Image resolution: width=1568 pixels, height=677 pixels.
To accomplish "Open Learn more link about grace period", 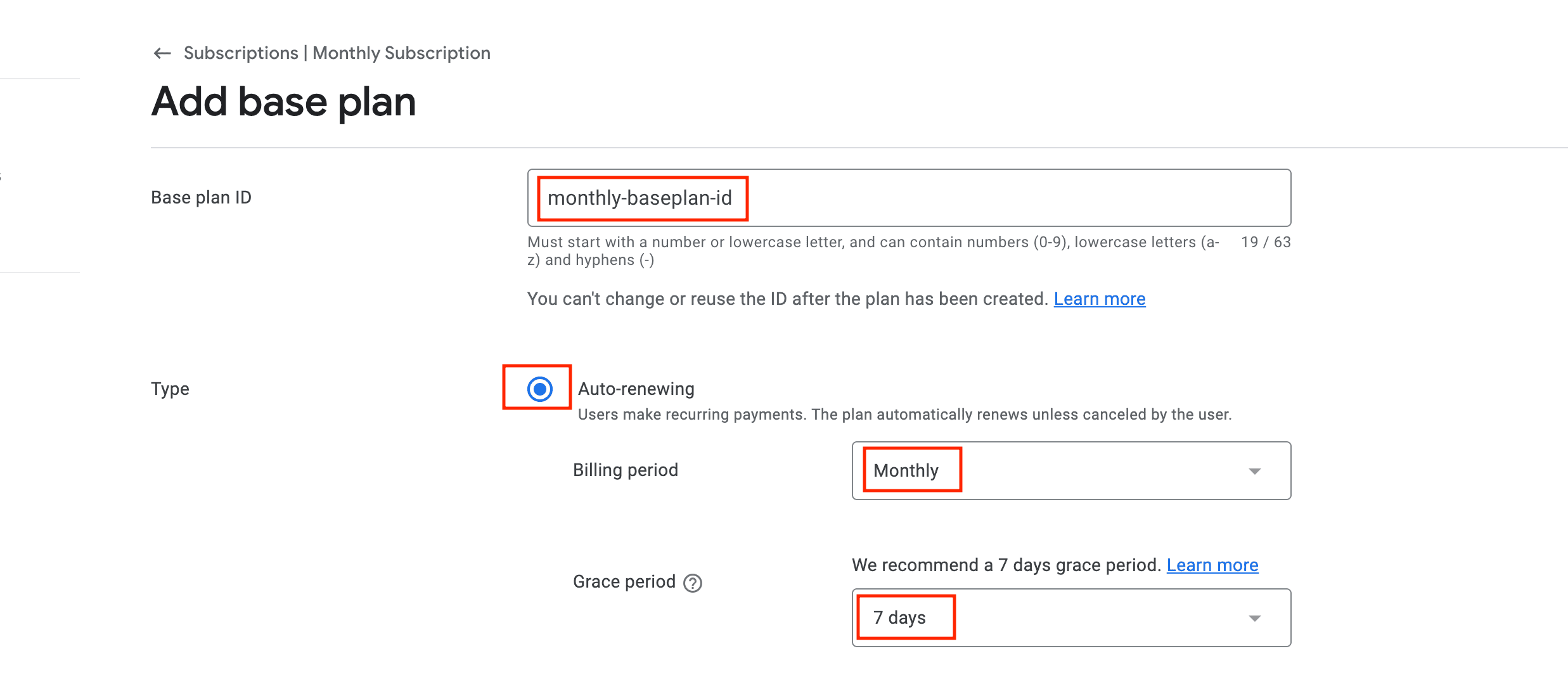I will click(x=1212, y=565).
